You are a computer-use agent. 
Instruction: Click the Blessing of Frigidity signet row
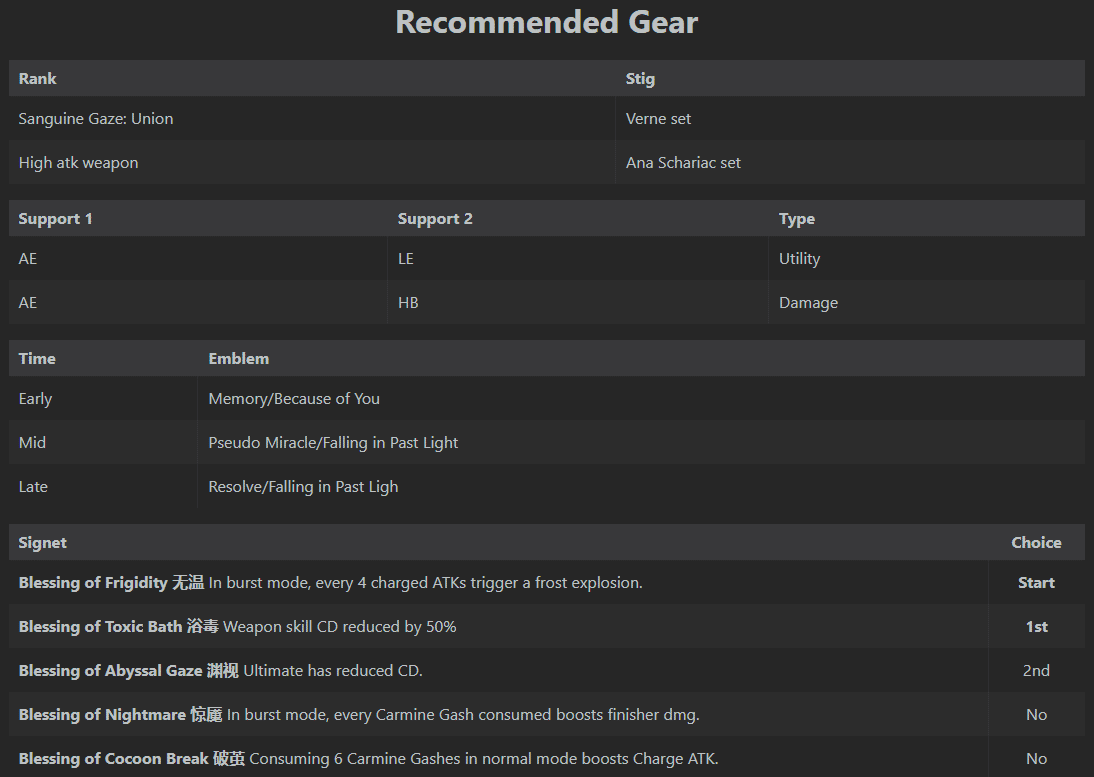point(330,583)
